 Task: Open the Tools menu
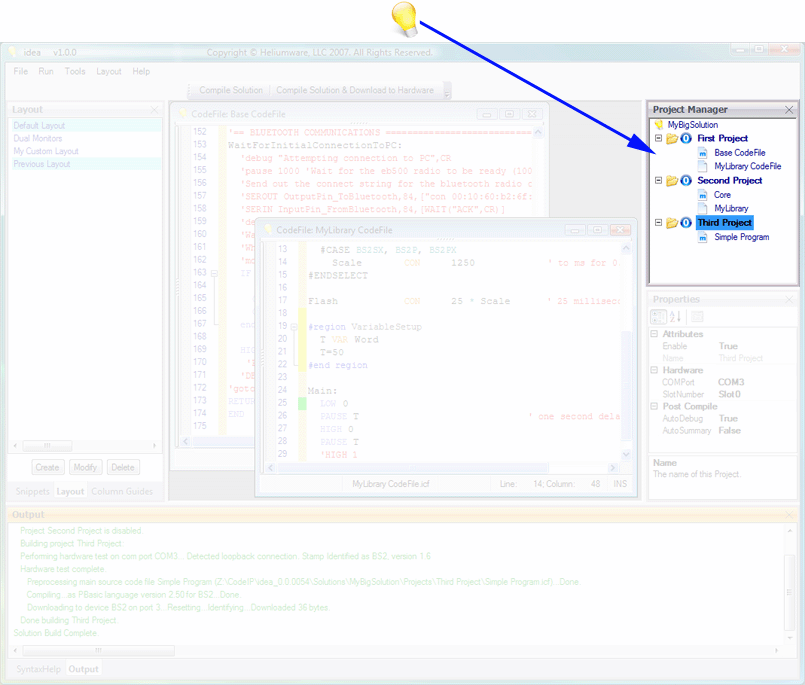[74, 71]
